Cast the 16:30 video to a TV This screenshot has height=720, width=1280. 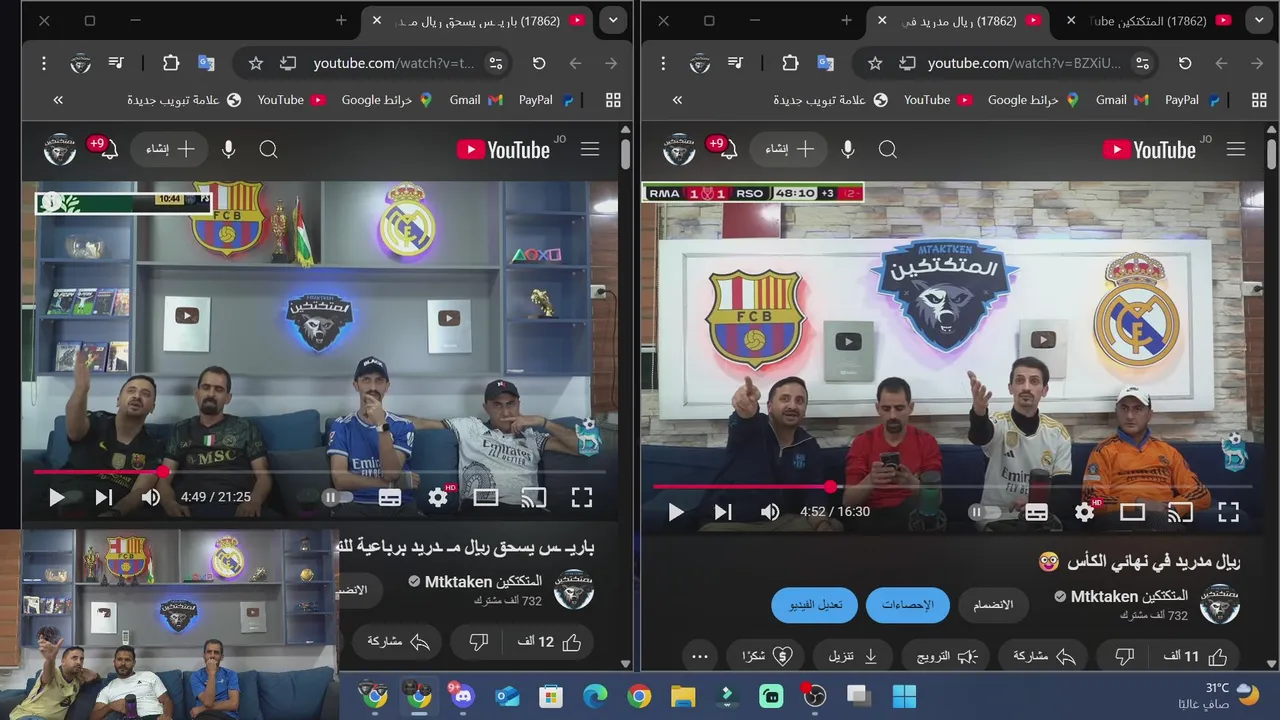(1181, 512)
